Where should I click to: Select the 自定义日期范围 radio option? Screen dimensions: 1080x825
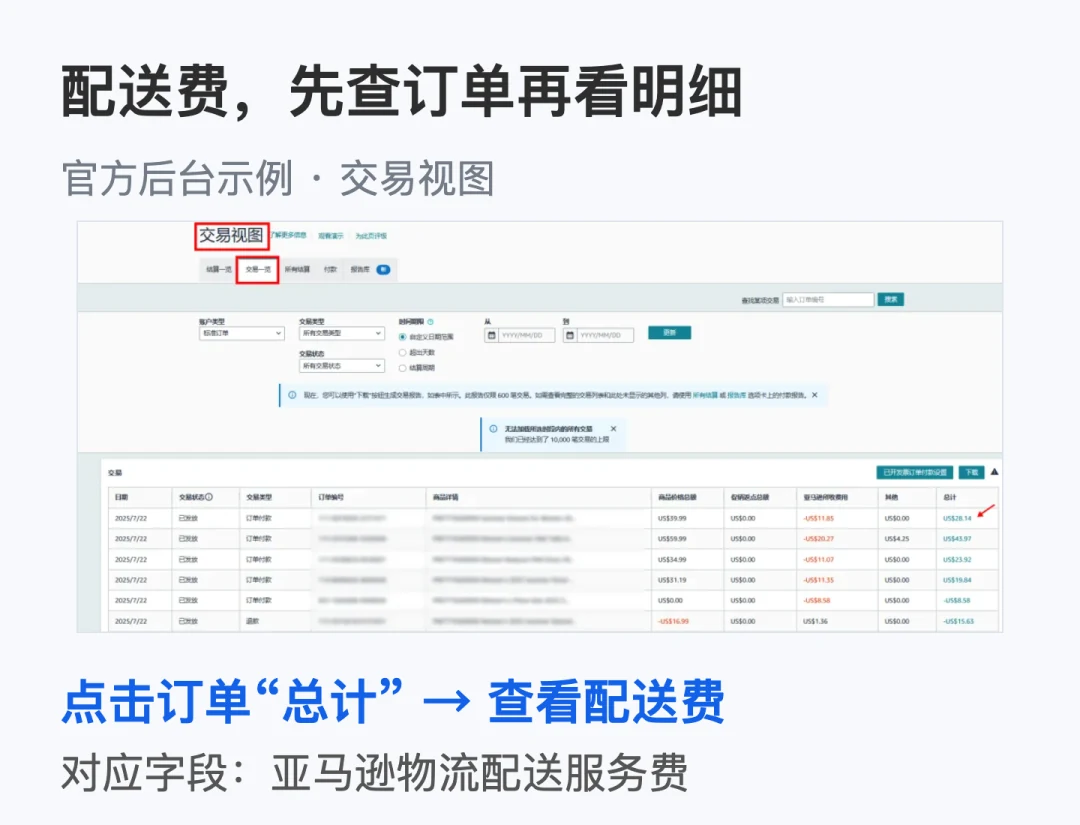(402, 337)
